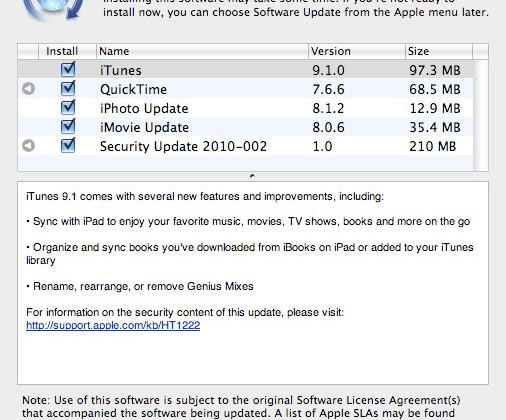Select the Security Update 2010-002 row name
Screen dimensions: 506x420
pyautogui.click(x=183, y=146)
